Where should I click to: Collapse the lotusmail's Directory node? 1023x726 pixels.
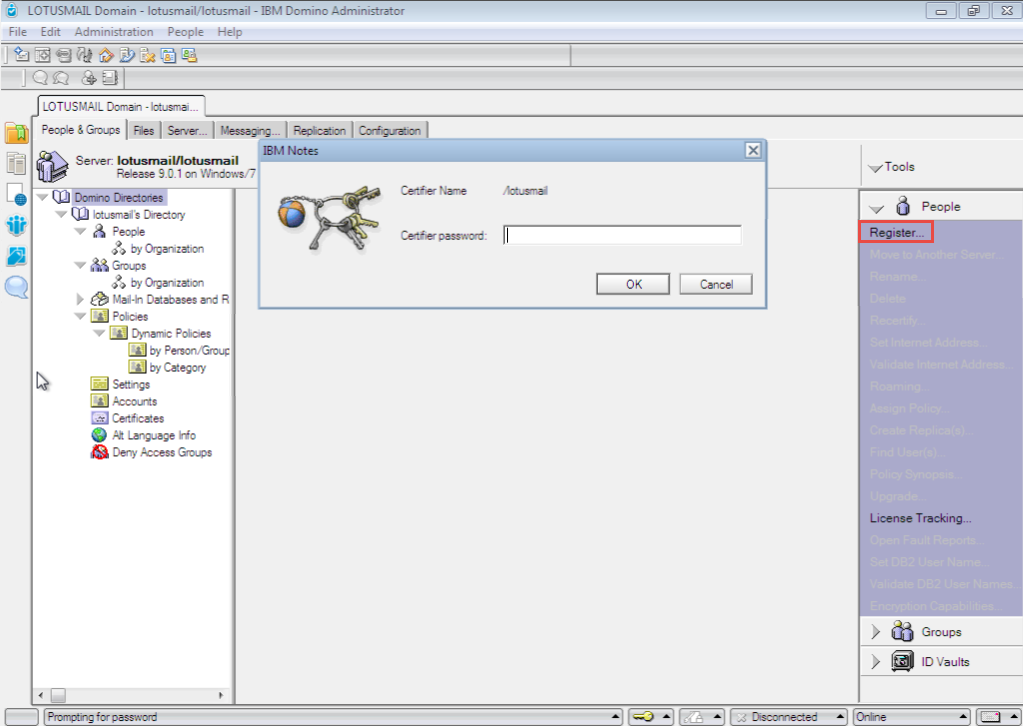point(61,214)
